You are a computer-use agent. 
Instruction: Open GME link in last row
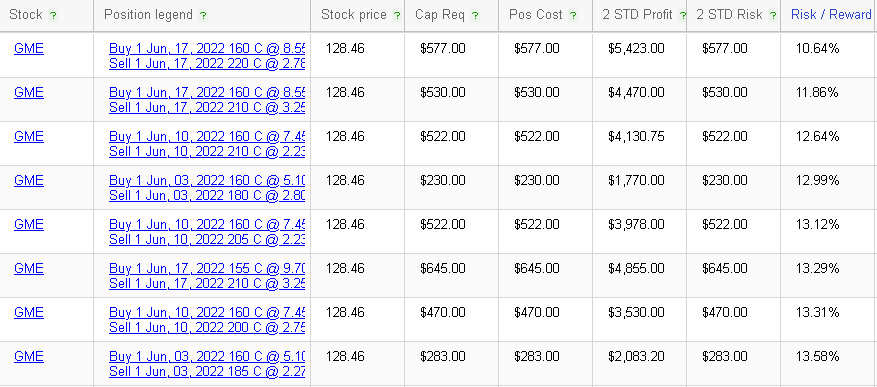tap(29, 357)
